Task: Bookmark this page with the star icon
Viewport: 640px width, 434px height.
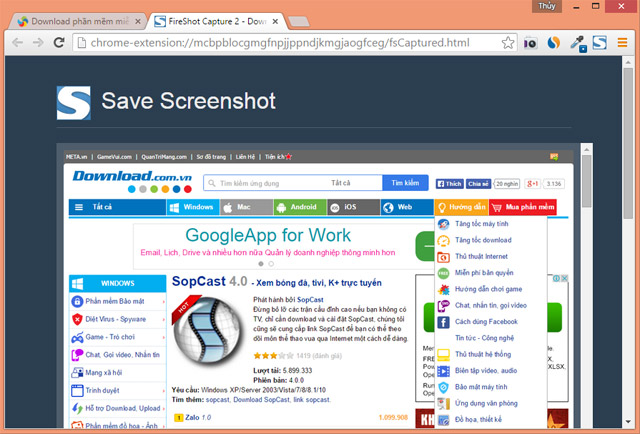Action: pyautogui.click(x=508, y=42)
